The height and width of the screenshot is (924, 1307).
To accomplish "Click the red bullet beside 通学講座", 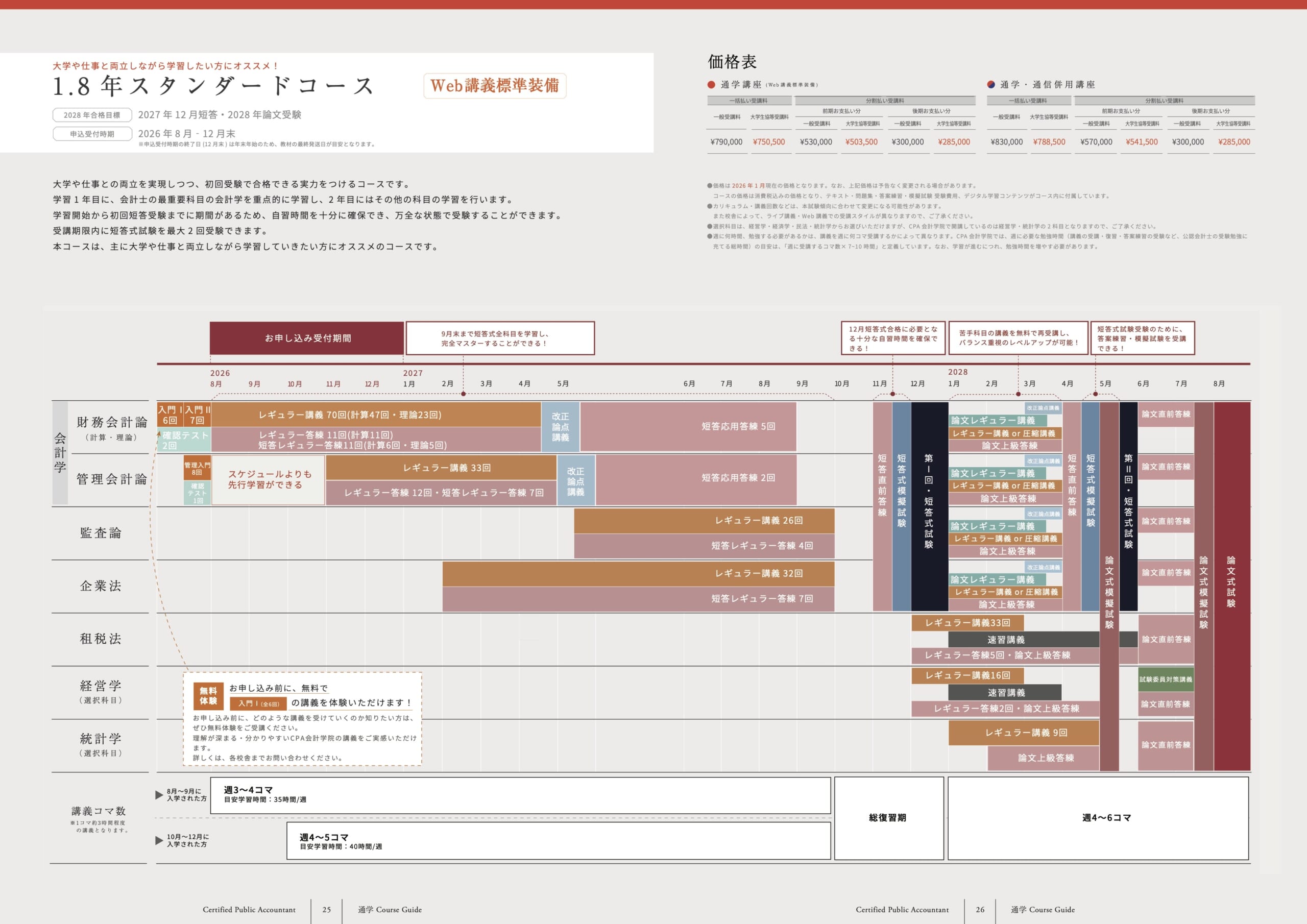I will coord(711,85).
